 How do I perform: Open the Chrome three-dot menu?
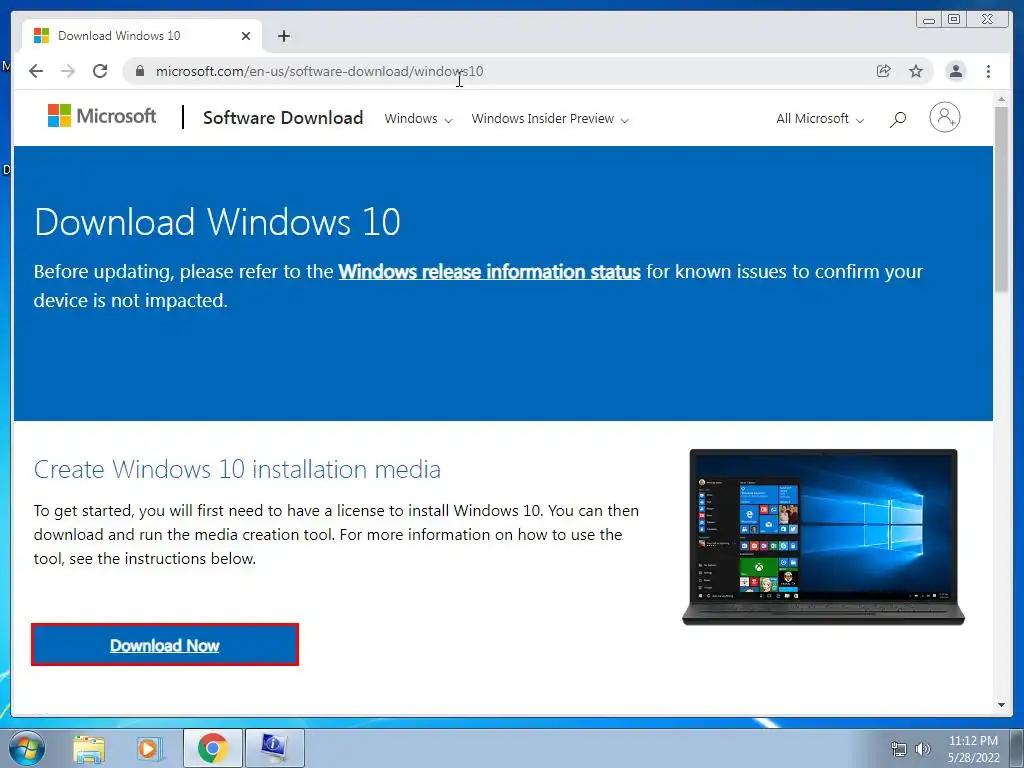click(x=988, y=71)
